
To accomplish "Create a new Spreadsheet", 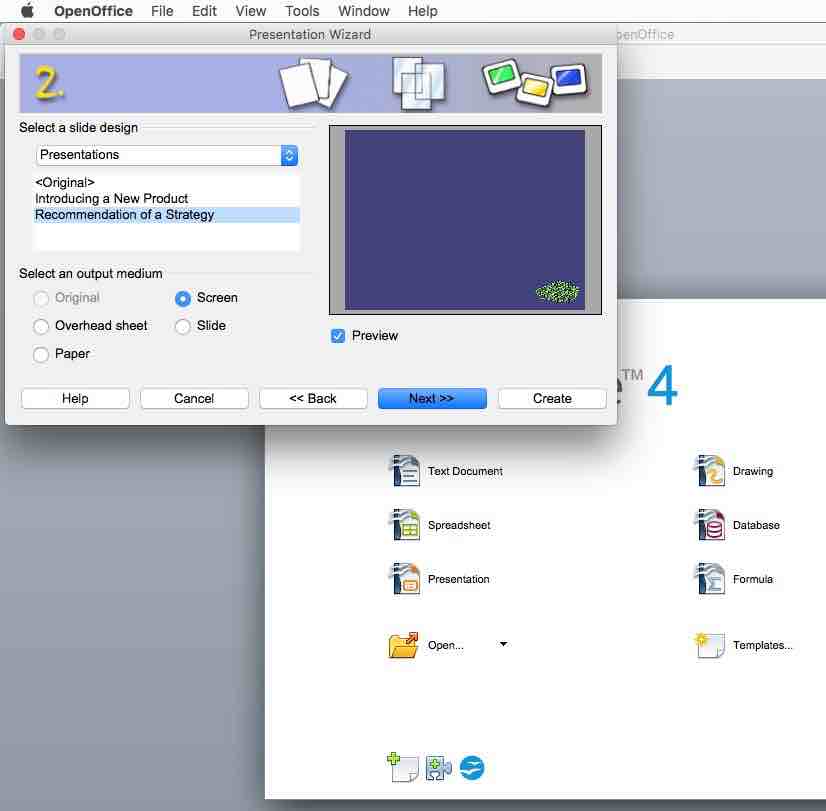I will [406, 525].
